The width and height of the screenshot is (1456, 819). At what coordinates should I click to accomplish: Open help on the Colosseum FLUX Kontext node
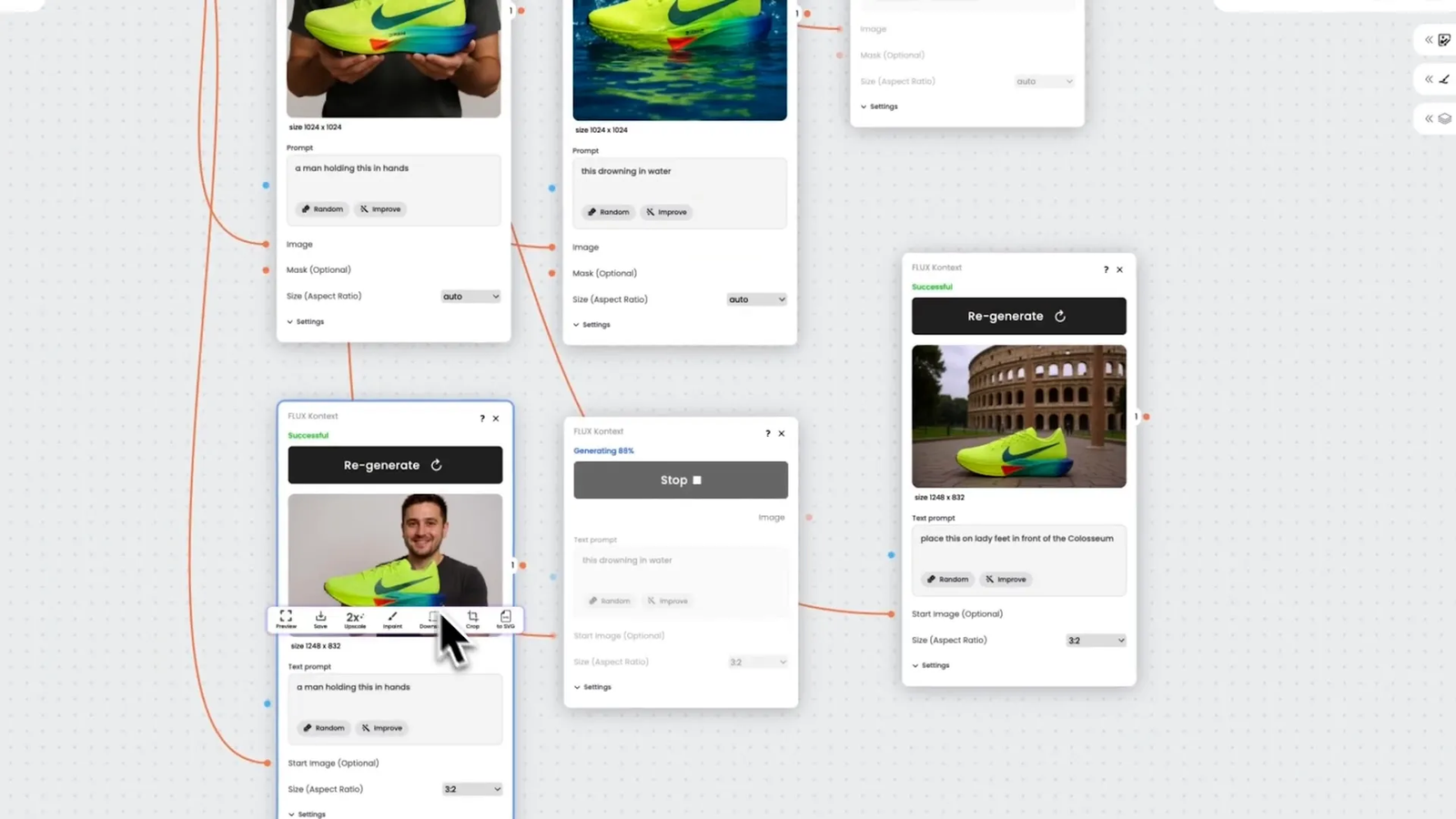pyautogui.click(x=1107, y=269)
